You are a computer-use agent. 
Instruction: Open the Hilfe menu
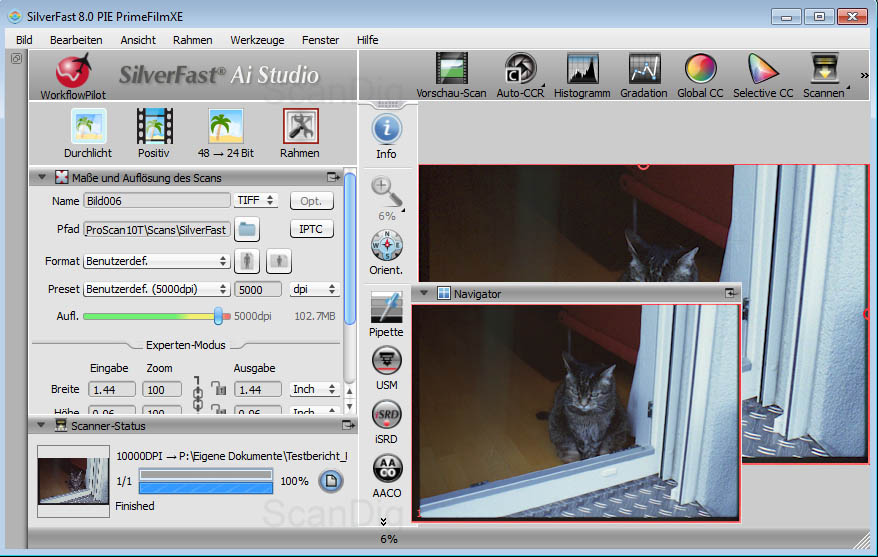(367, 40)
